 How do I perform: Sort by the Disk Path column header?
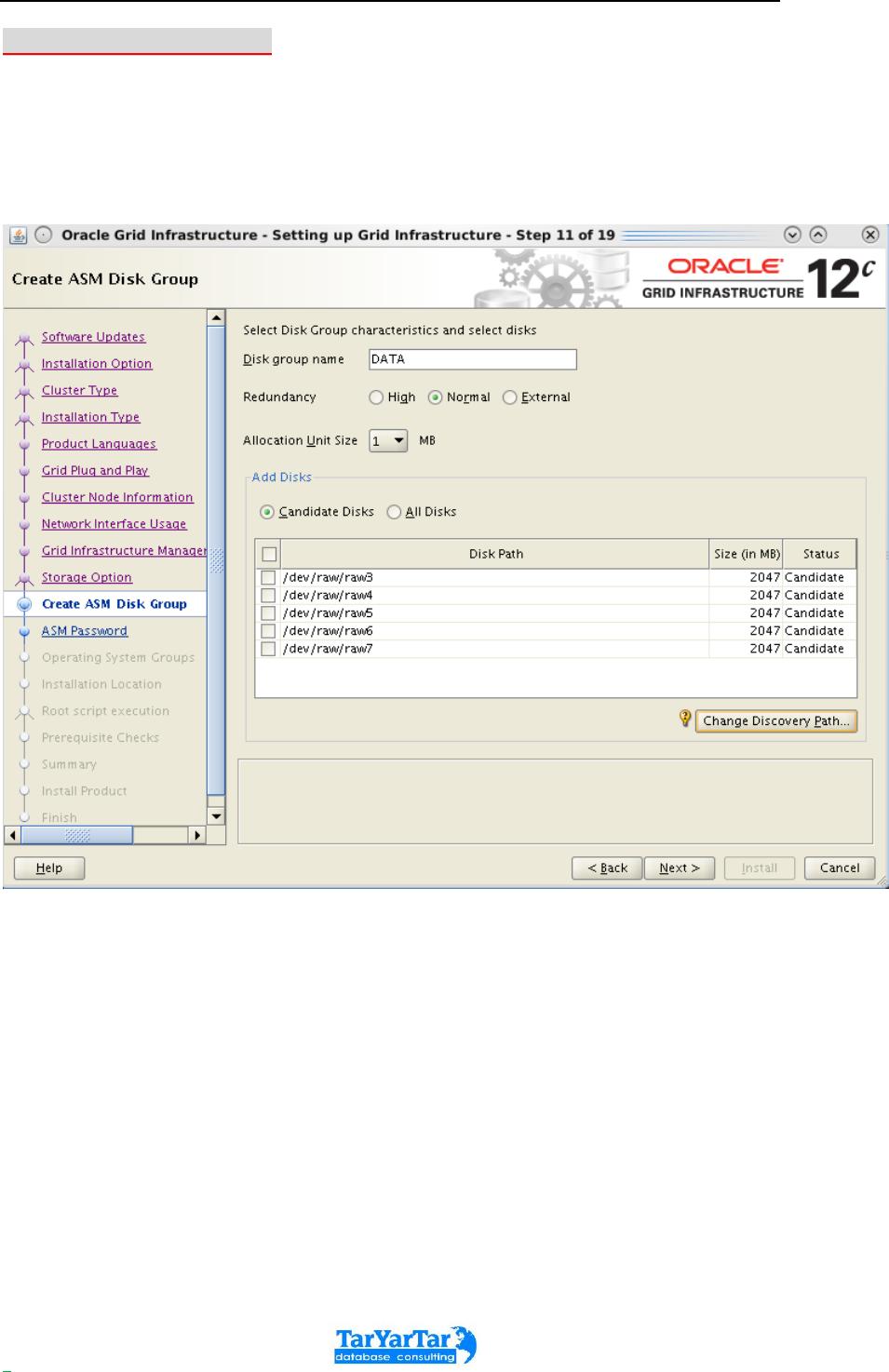click(495, 554)
